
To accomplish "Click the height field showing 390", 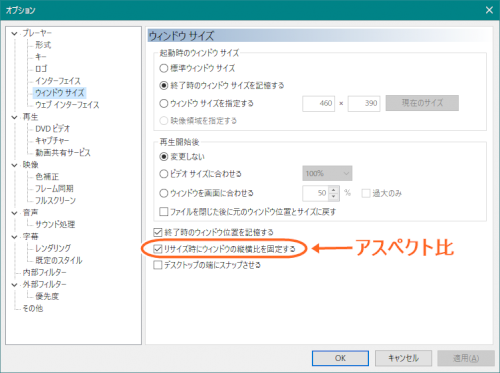I will tap(364, 103).
